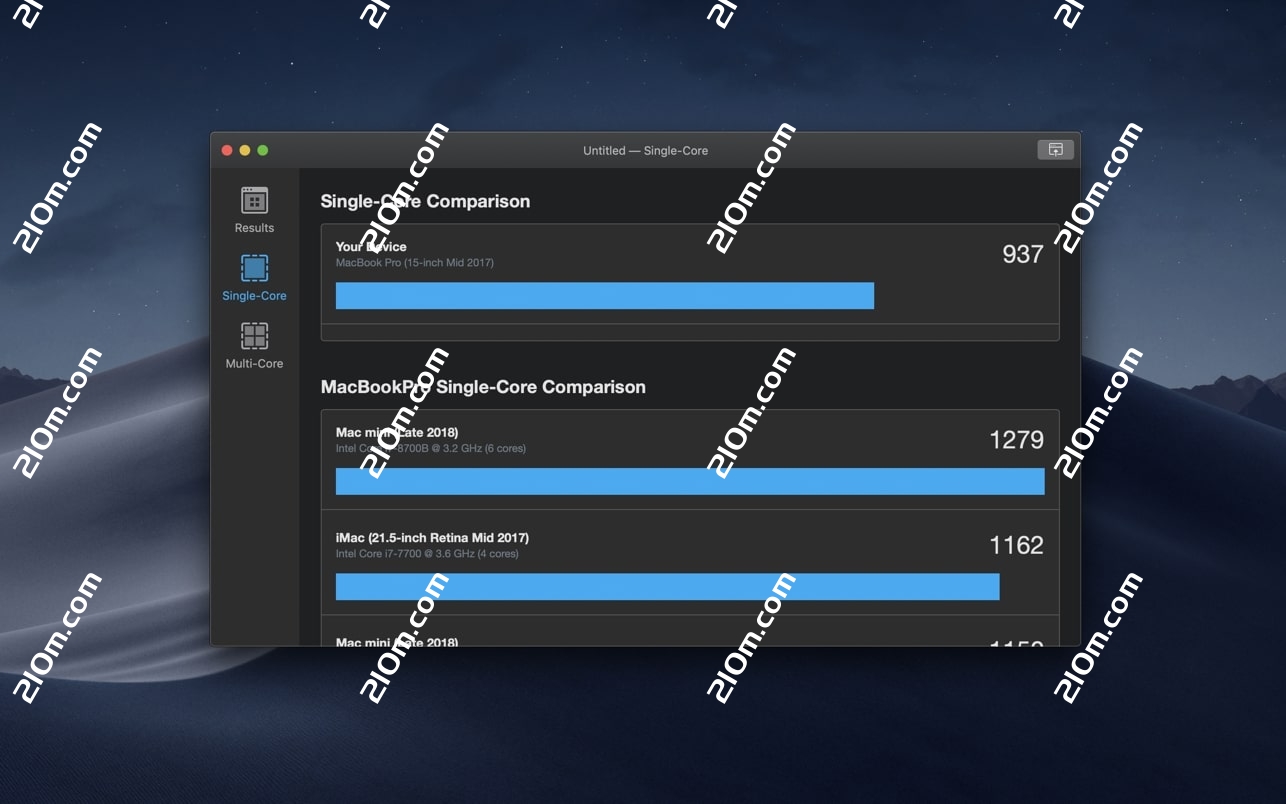
Task: Click the 'Your Device' label
Action: pyautogui.click(x=371, y=247)
